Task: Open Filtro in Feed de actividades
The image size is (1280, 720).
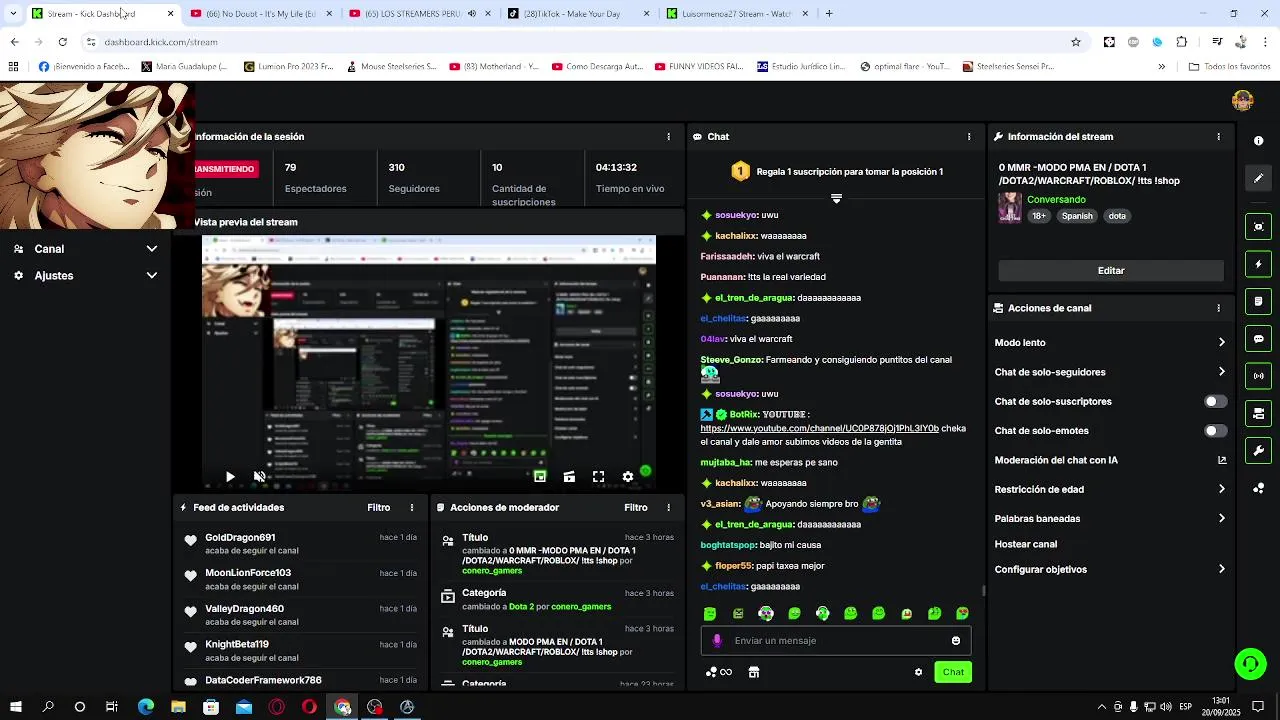Action: point(378,508)
